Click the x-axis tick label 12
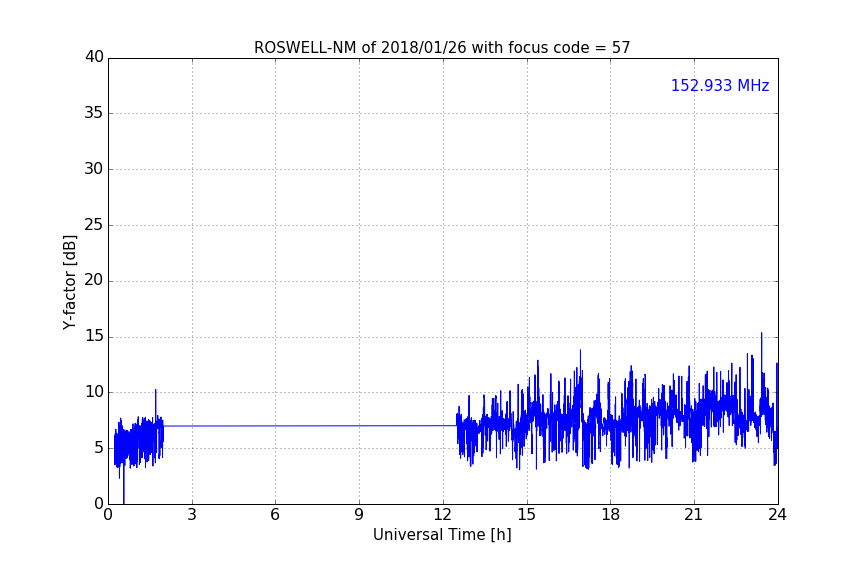864x576 pixels. (x=442, y=515)
